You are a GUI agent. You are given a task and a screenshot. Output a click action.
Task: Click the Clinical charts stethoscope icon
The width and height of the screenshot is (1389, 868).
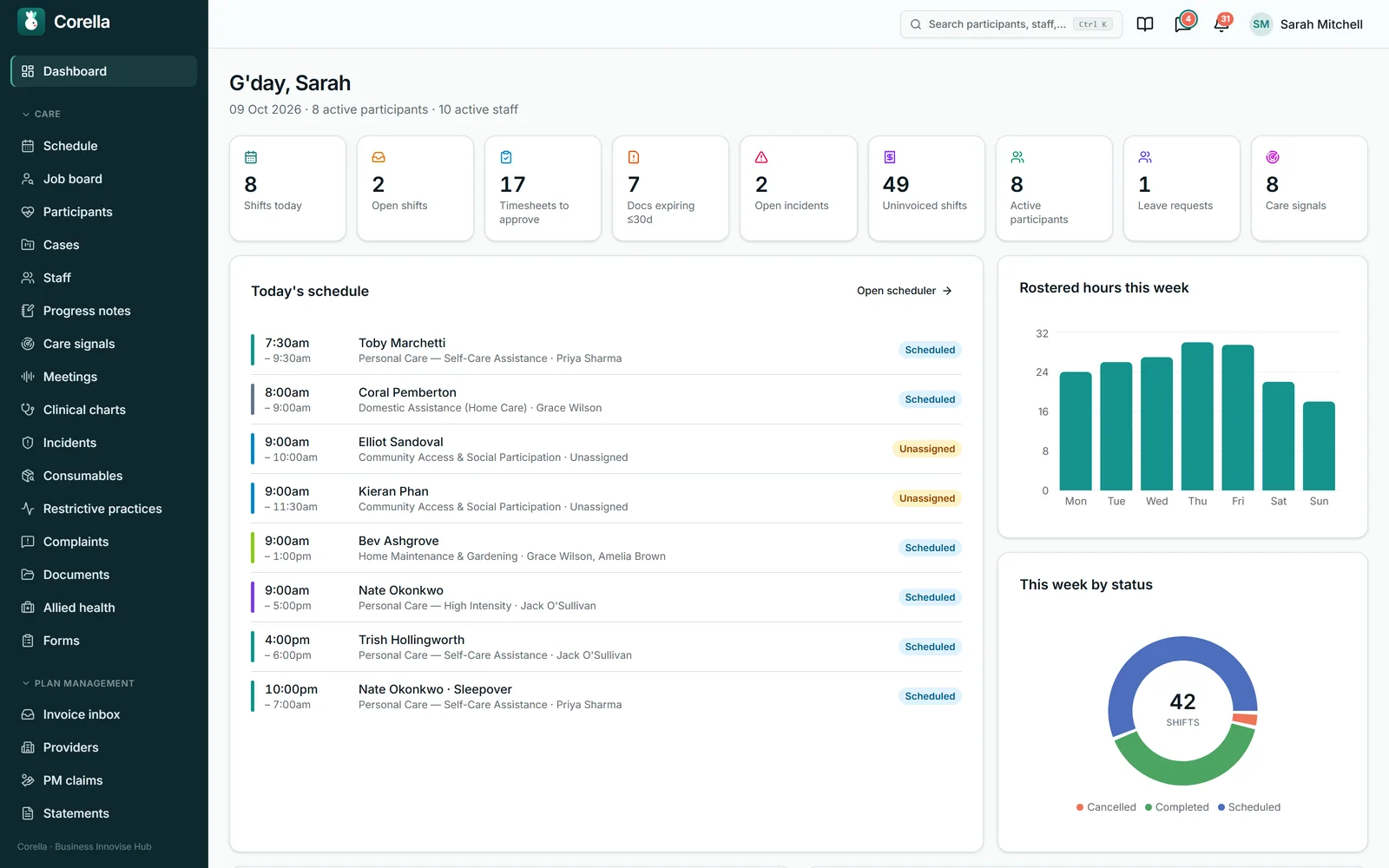[28, 410]
